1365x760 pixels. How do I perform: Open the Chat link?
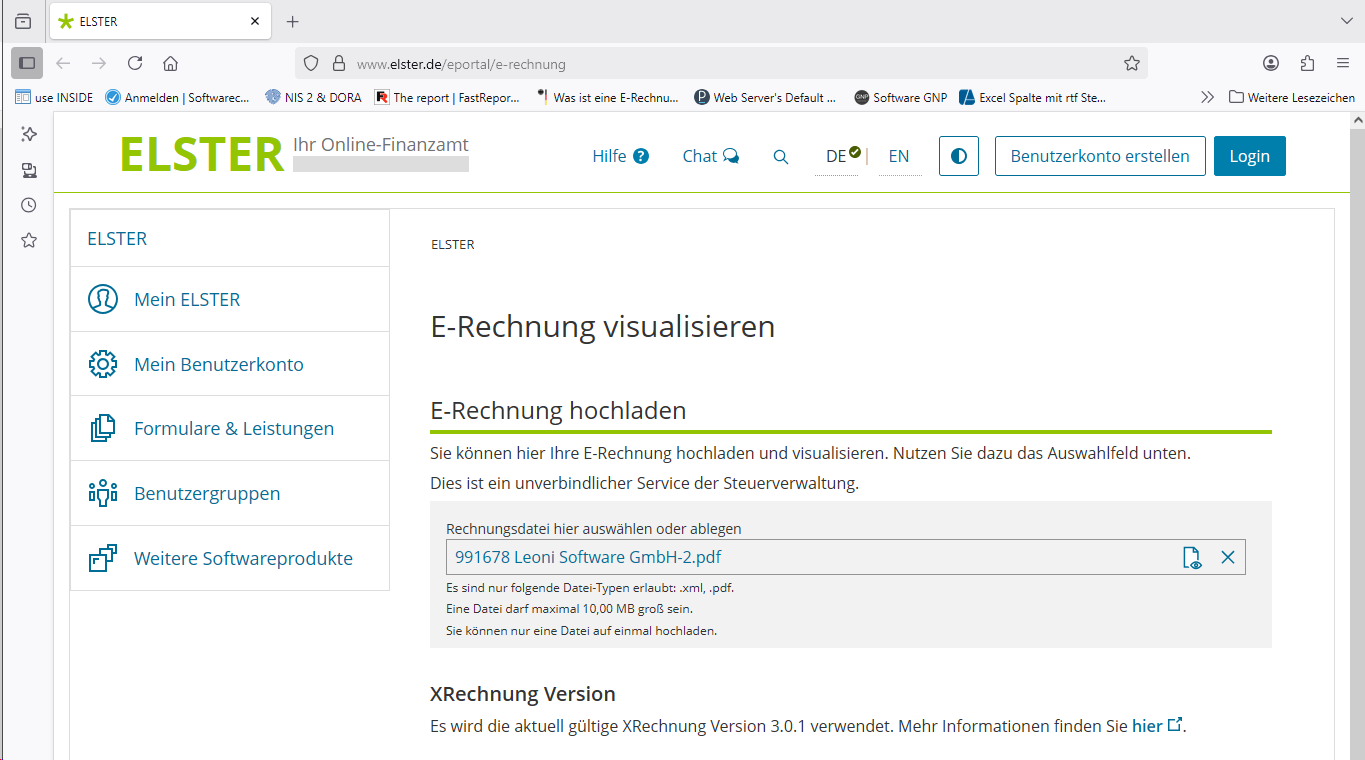pos(711,156)
